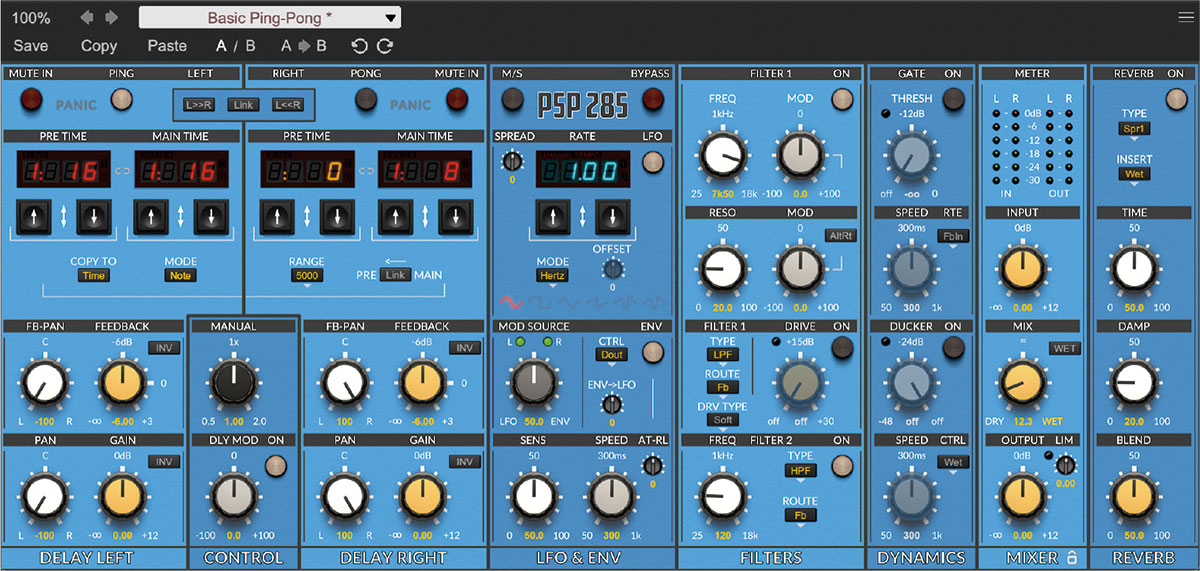The image size is (1200, 571).
Task: Open the Basic Ping-Pong preset dropdown
Action: coord(270,17)
